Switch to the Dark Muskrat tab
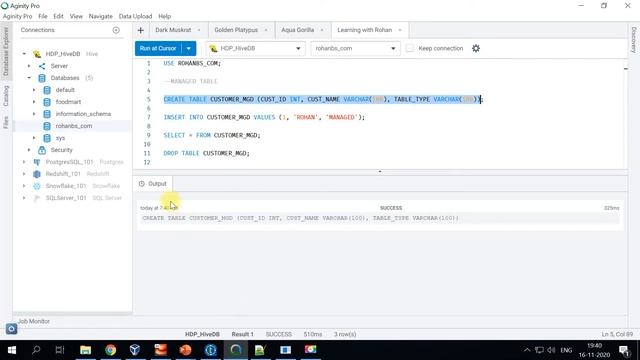 (x=173, y=30)
